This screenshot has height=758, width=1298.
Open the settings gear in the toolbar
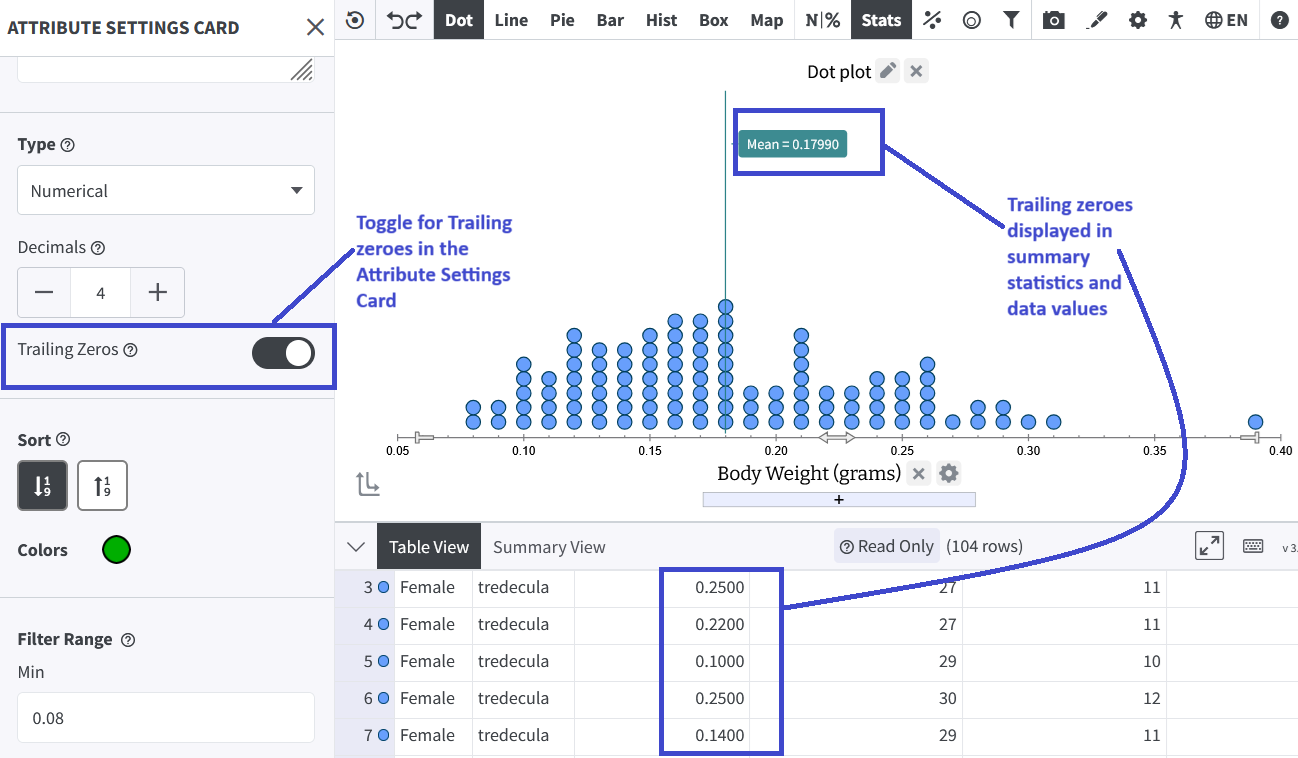tap(1137, 20)
